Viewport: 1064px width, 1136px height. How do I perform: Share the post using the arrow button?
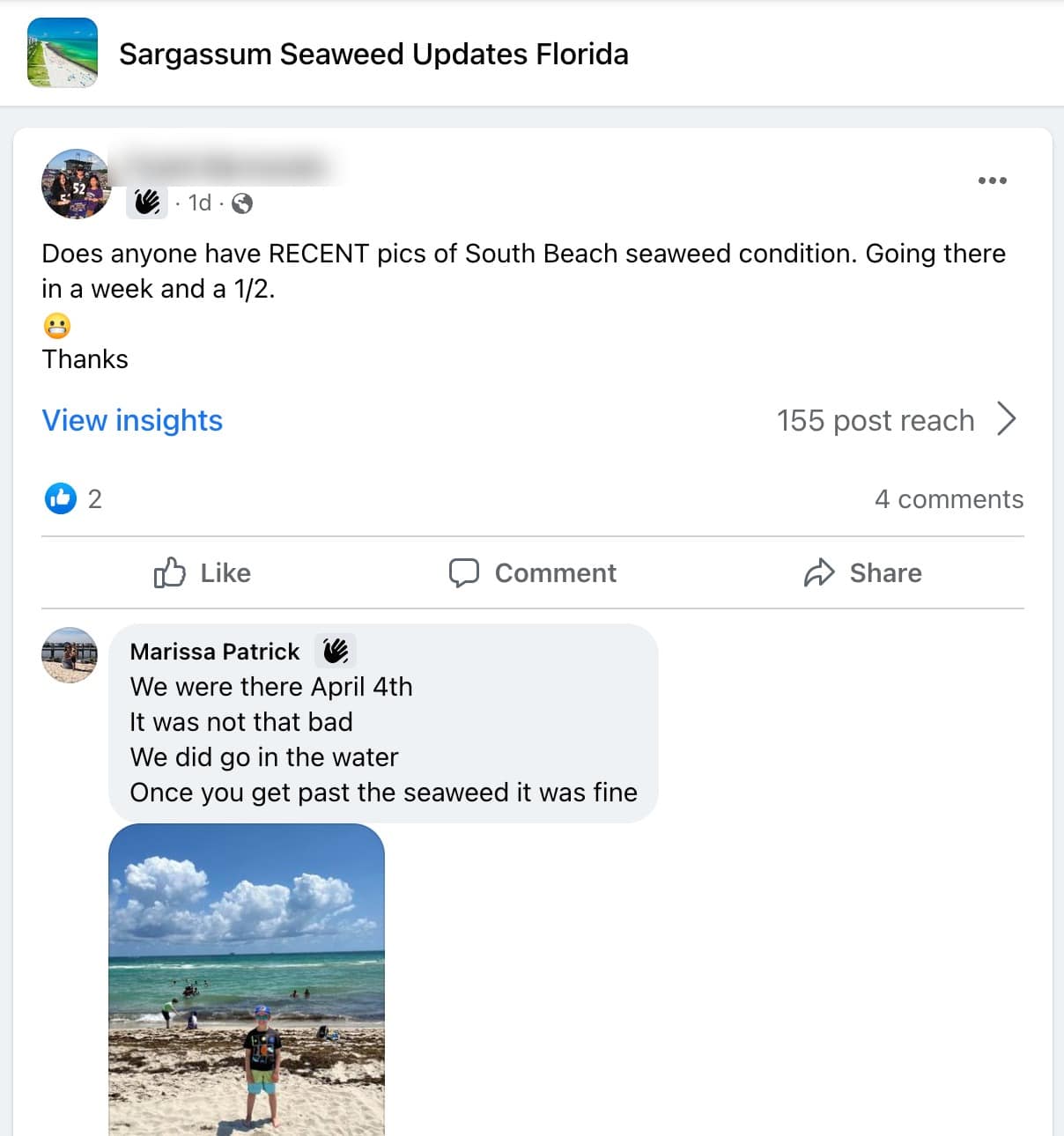click(863, 573)
